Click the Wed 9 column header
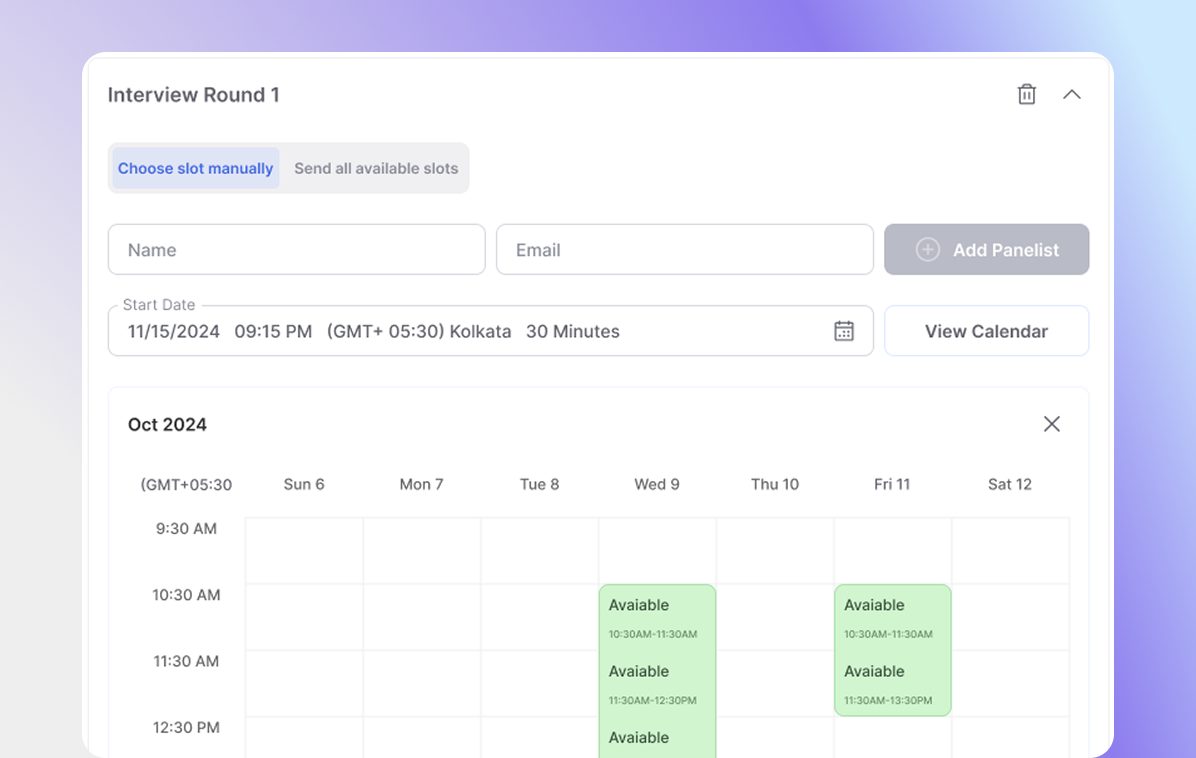 pos(657,484)
